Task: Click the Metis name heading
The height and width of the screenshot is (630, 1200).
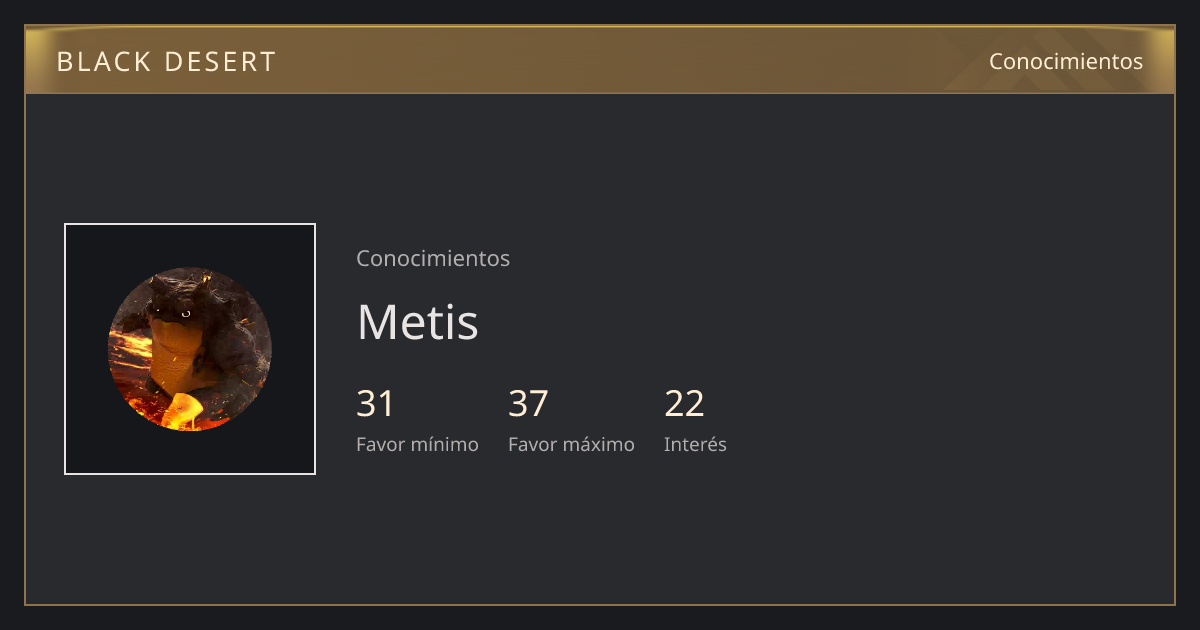Action: [417, 322]
